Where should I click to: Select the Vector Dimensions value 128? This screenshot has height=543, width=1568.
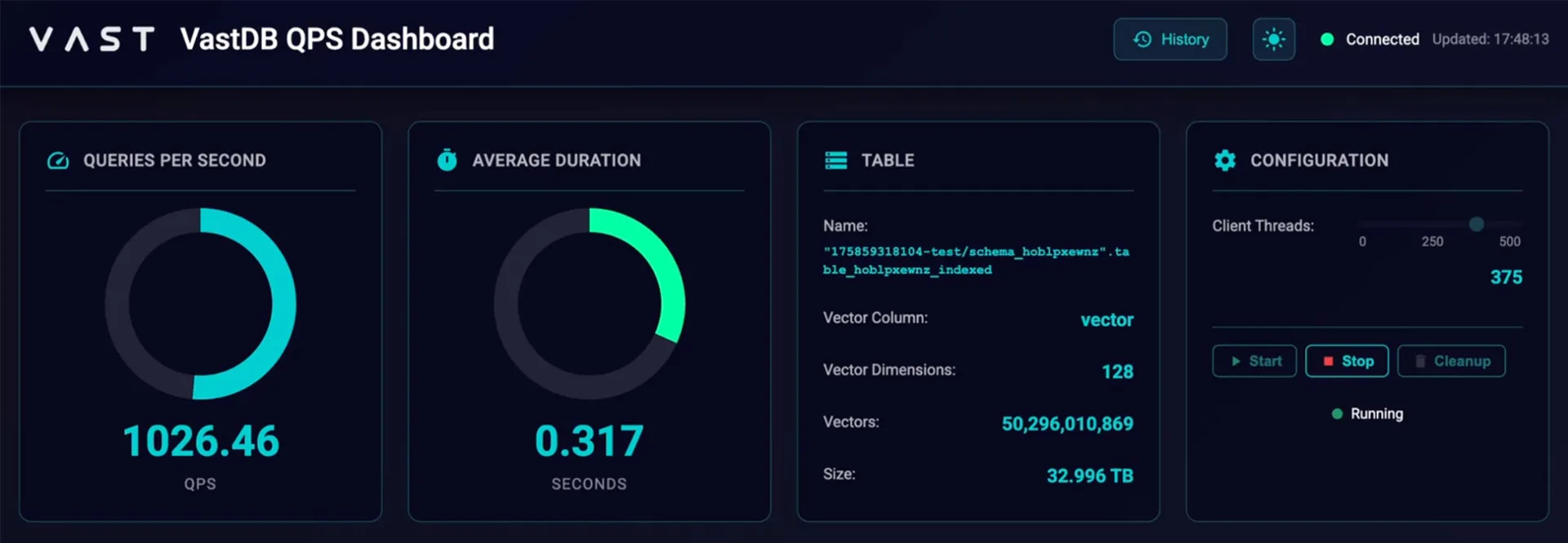coord(1117,372)
